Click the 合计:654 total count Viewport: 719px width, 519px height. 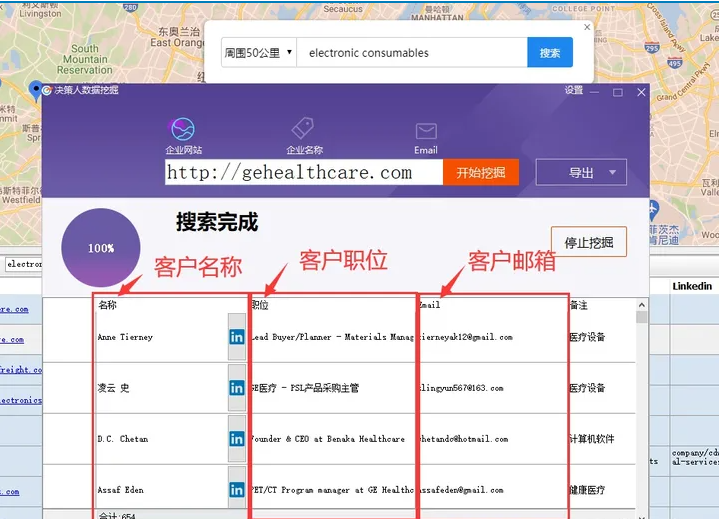(x=116, y=515)
